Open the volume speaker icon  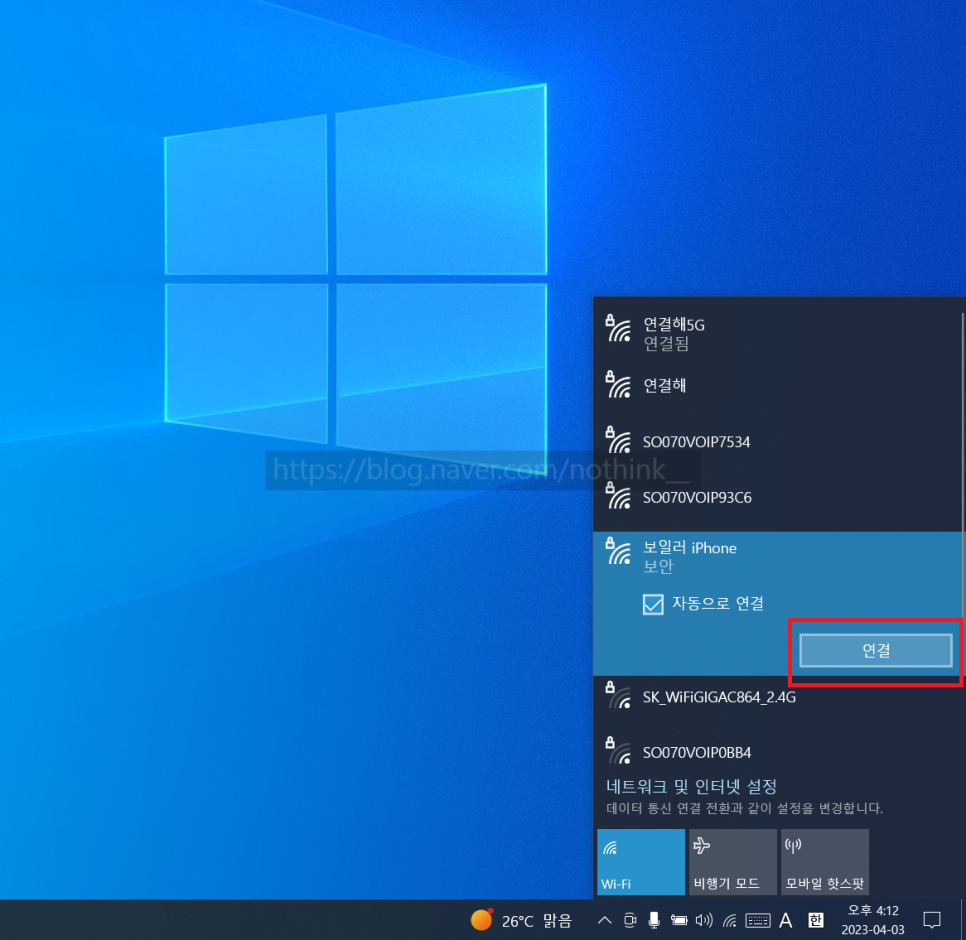704,920
